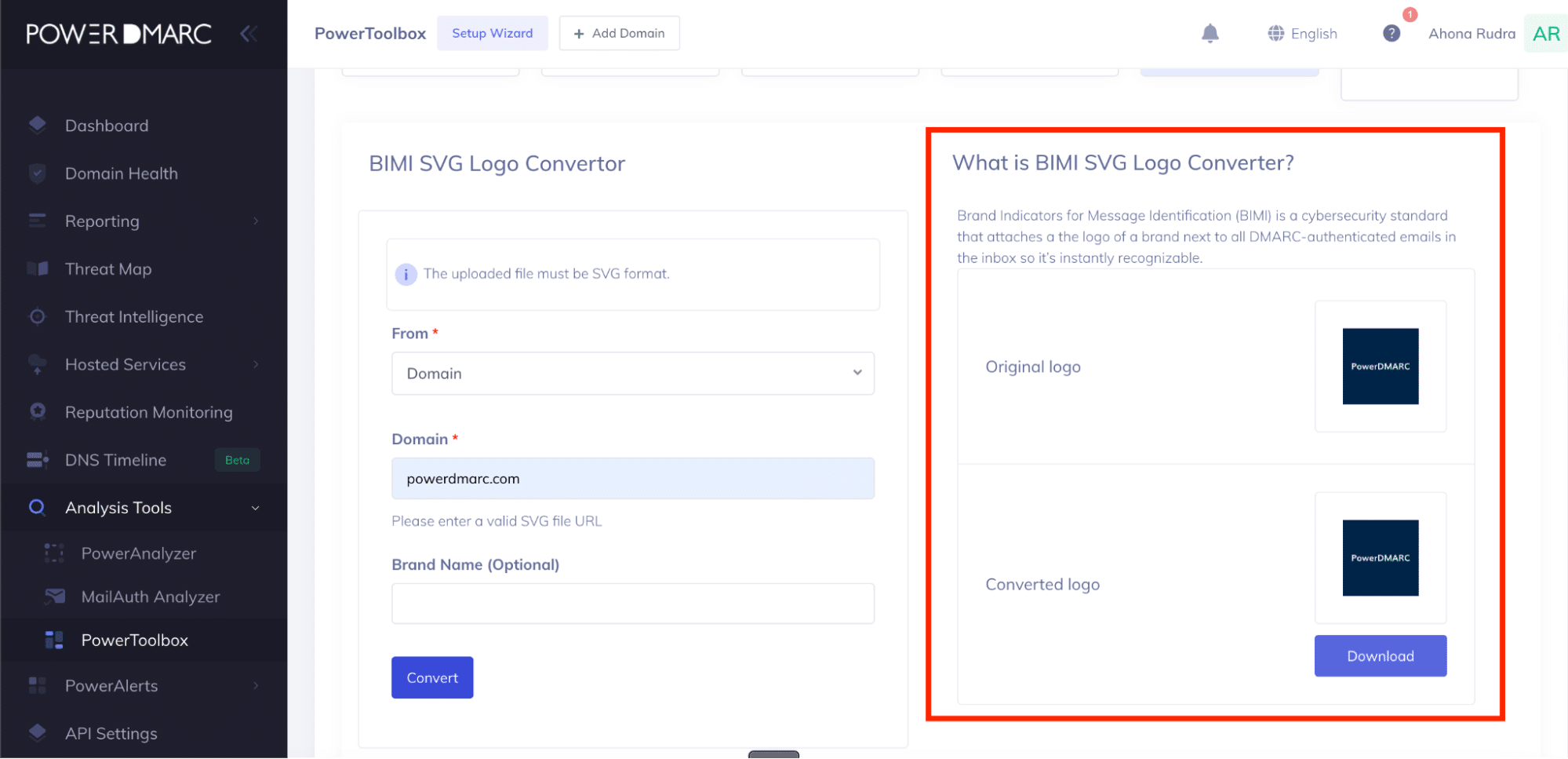Click the Hosted Services cloud icon
Screen dimensions: 1568x759
pos(37,364)
